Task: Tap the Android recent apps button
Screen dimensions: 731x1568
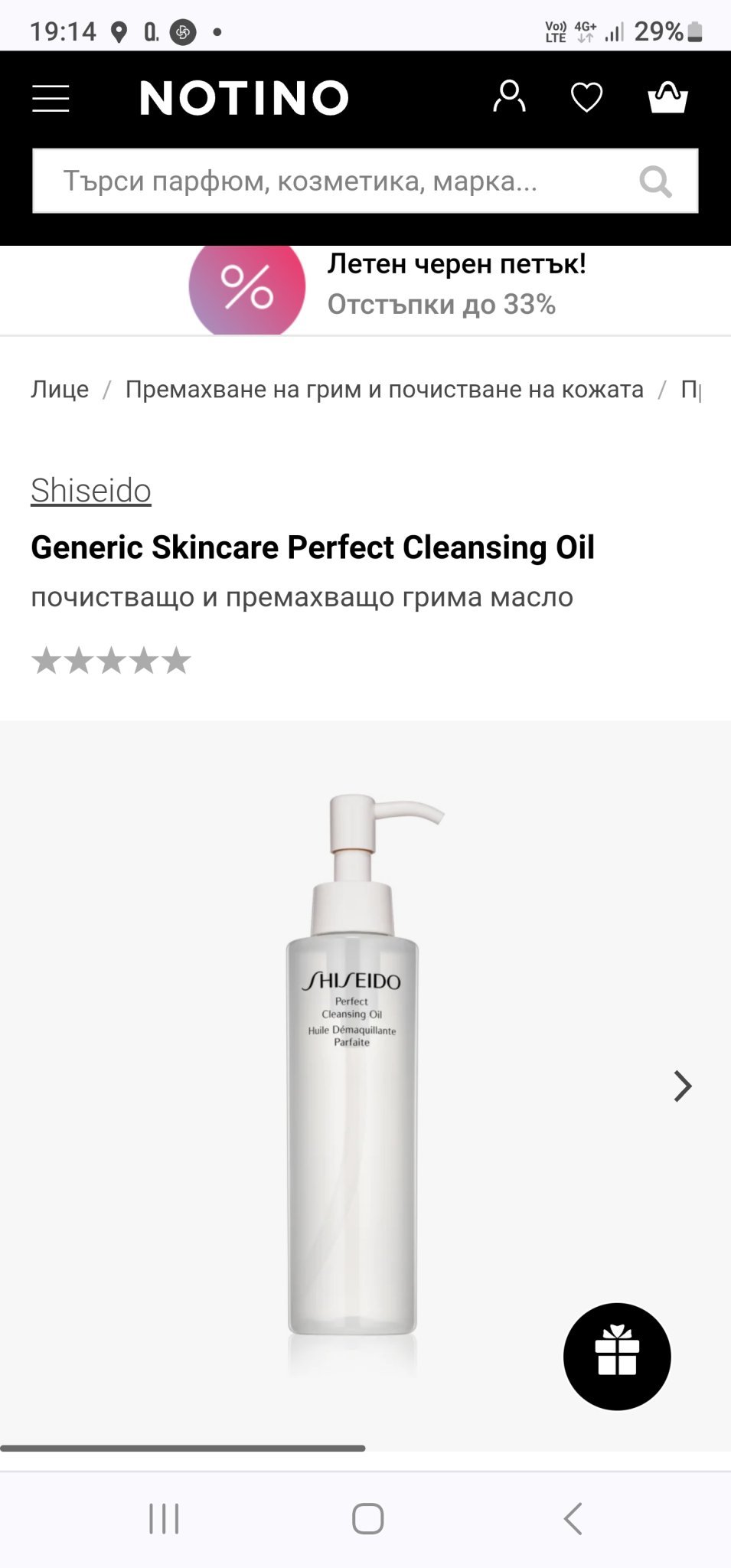Action: point(164,1518)
